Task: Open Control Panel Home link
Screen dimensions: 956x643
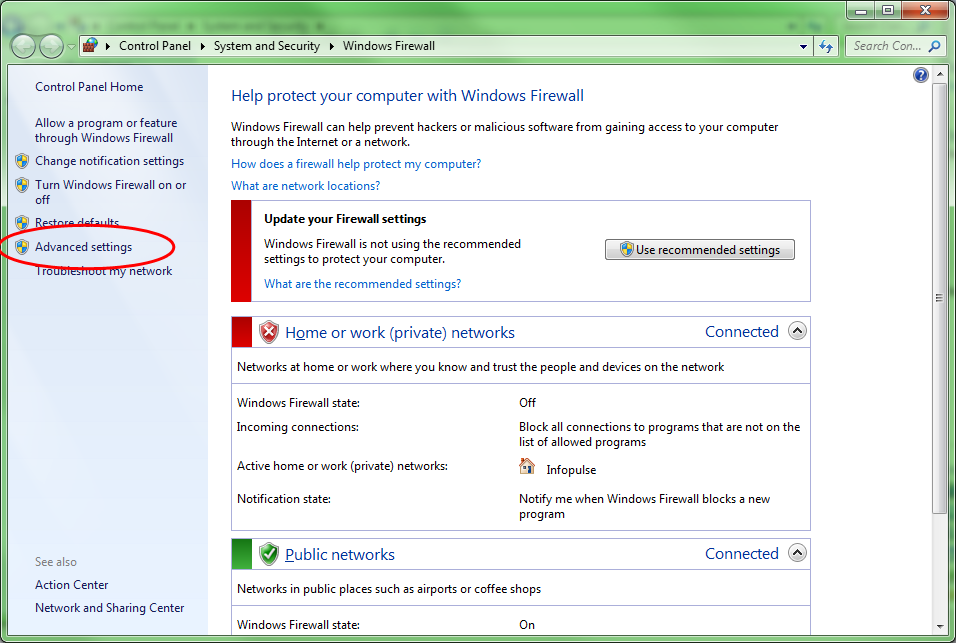Action: (89, 87)
